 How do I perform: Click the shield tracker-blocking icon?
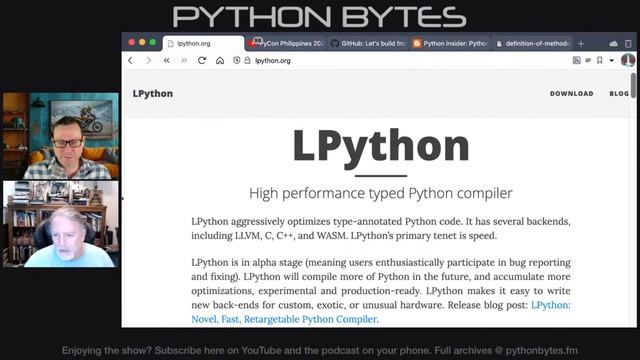tap(237, 60)
